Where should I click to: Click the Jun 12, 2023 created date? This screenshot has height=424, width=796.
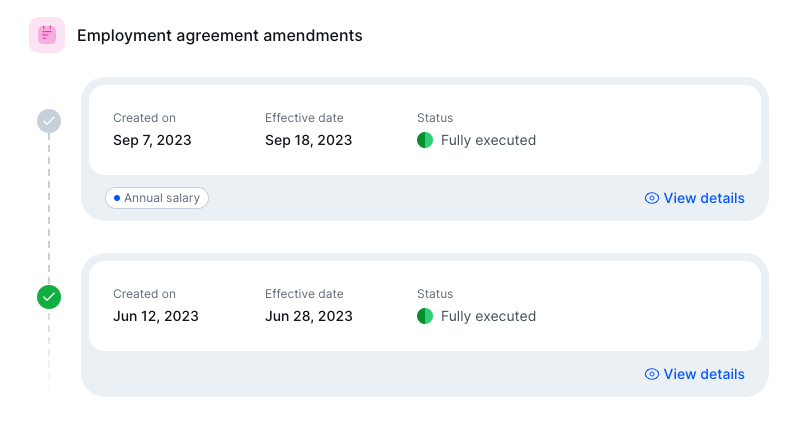tap(156, 316)
